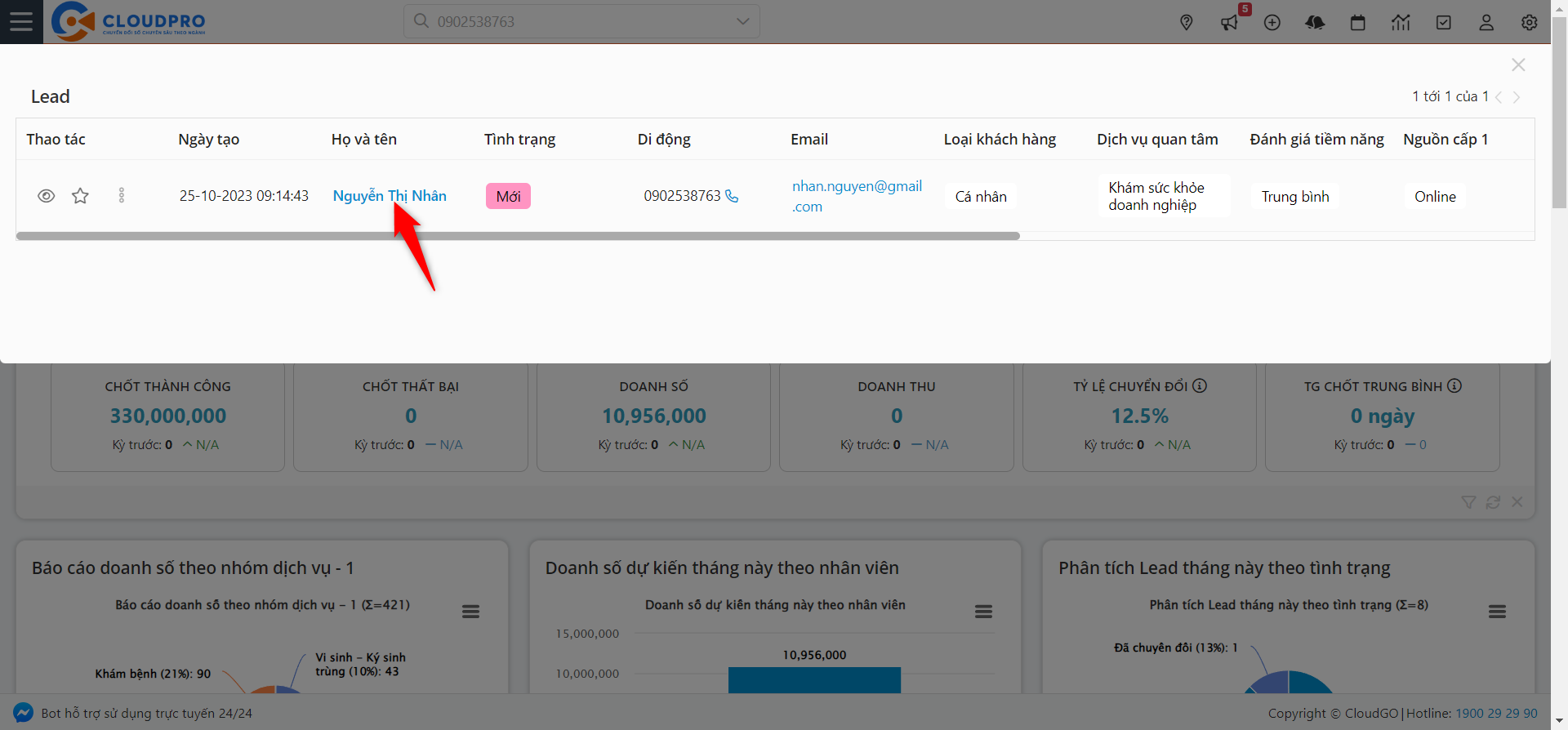This screenshot has width=1568, height=730.
Task: Go to next page of Lead results
Action: click(1517, 97)
